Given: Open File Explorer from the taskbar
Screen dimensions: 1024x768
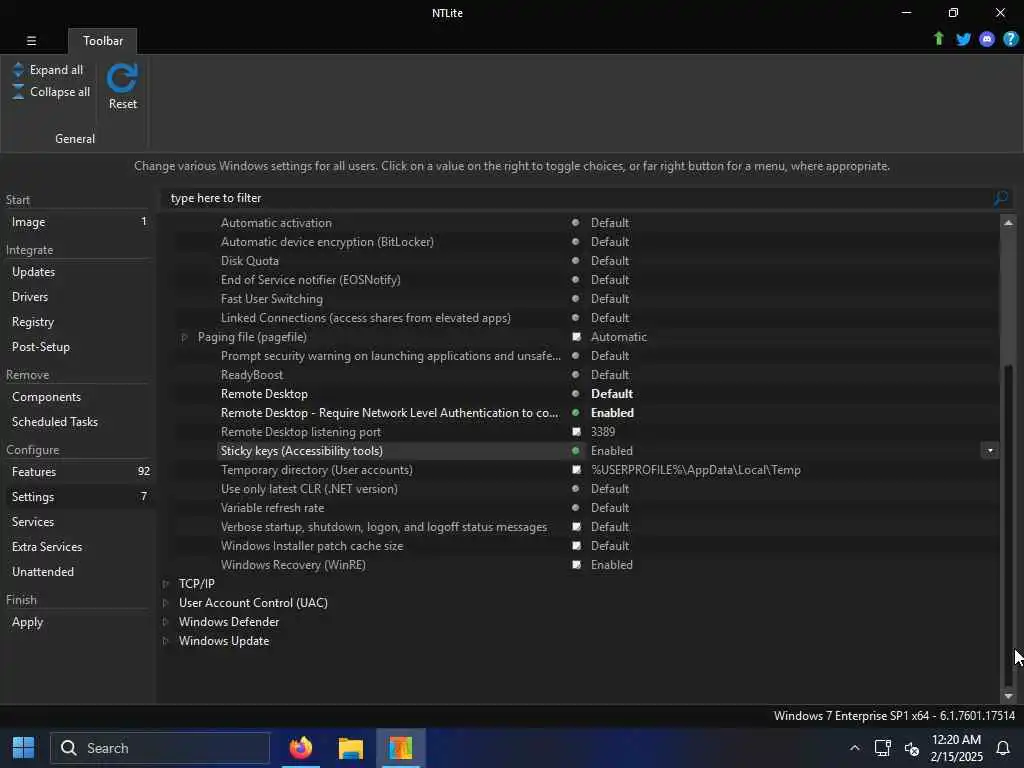Looking at the screenshot, I should (x=351, y=748).
